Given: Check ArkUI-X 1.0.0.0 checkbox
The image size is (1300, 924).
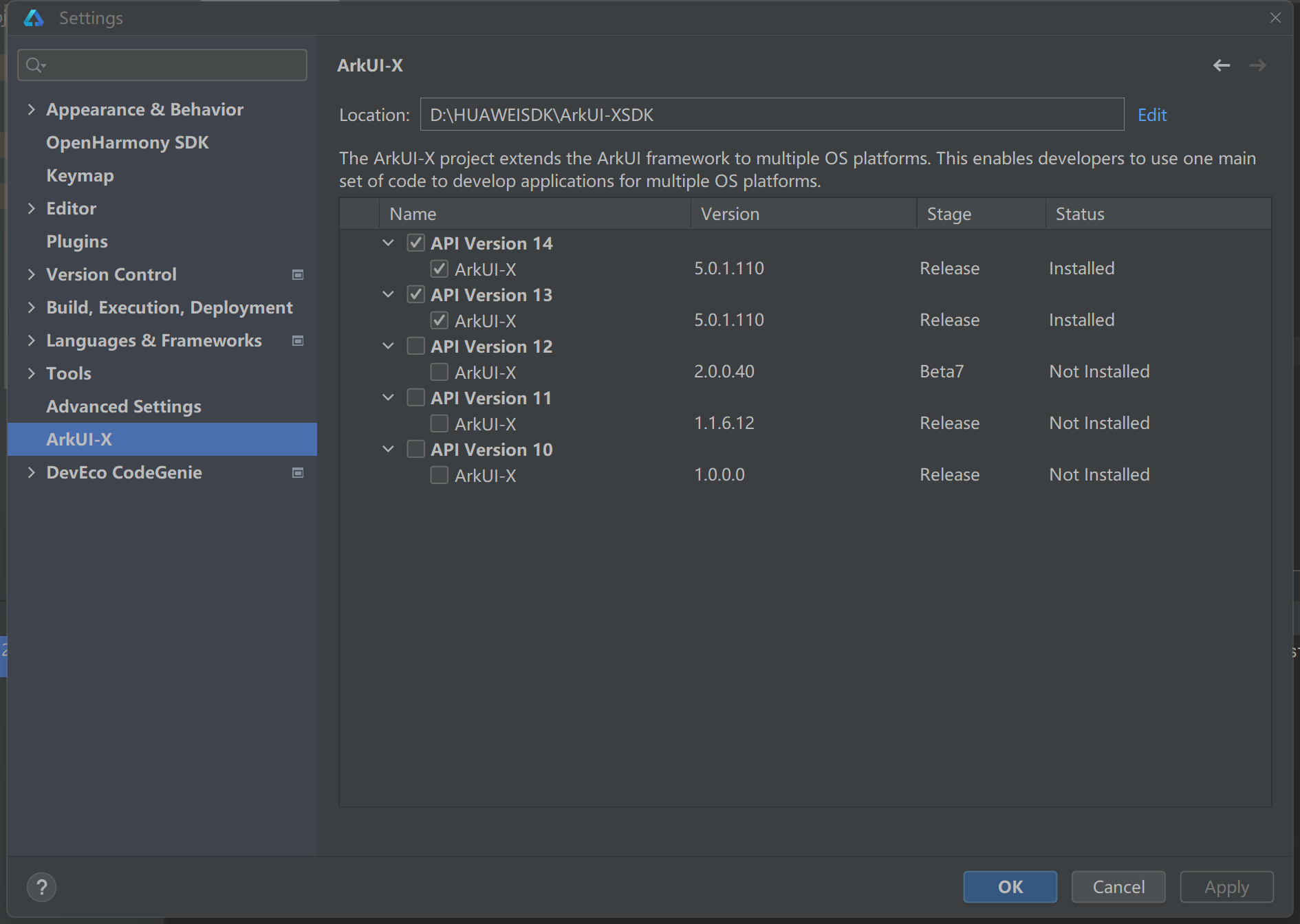Looking at the screenshot, I should [439, 475].
